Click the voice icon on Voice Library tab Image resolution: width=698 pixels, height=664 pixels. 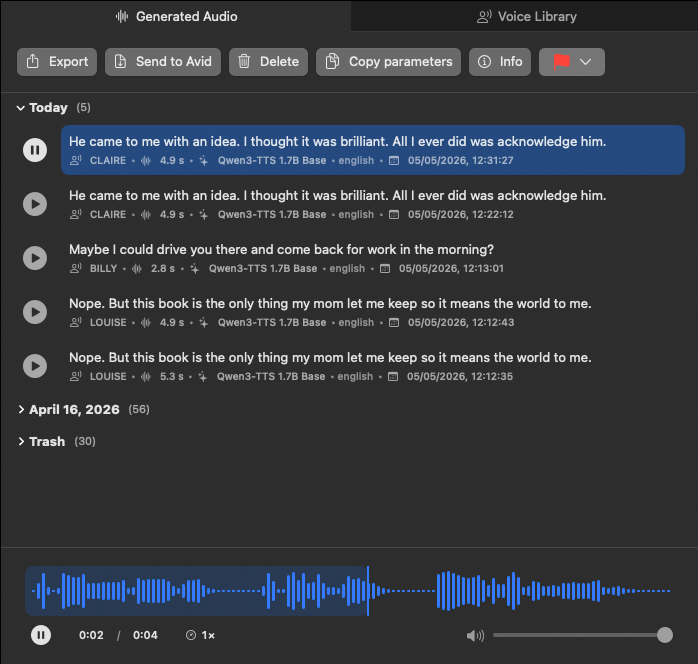click(x=484, y=17)
